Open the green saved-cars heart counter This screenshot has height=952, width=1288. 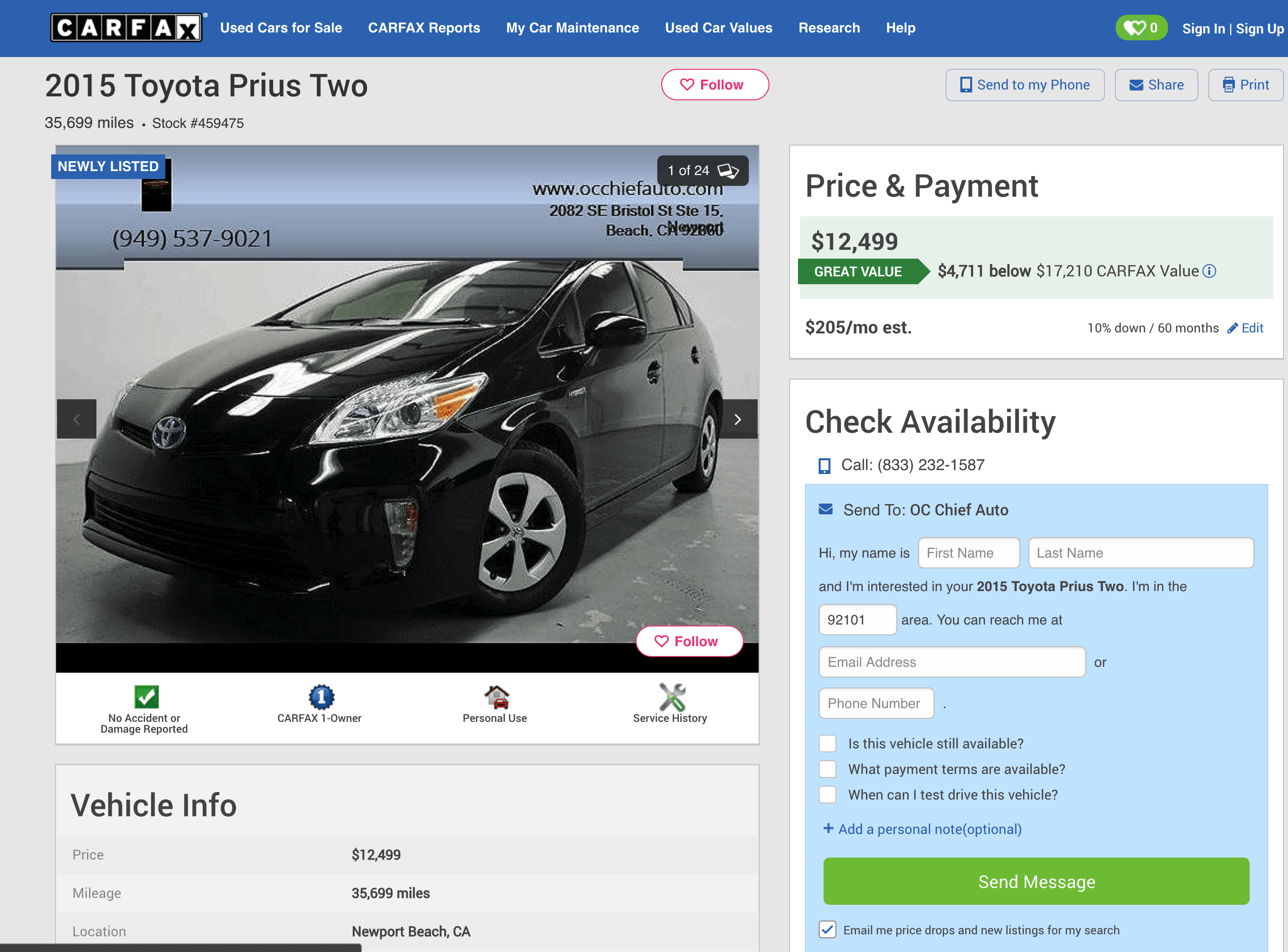(1141, 28)
